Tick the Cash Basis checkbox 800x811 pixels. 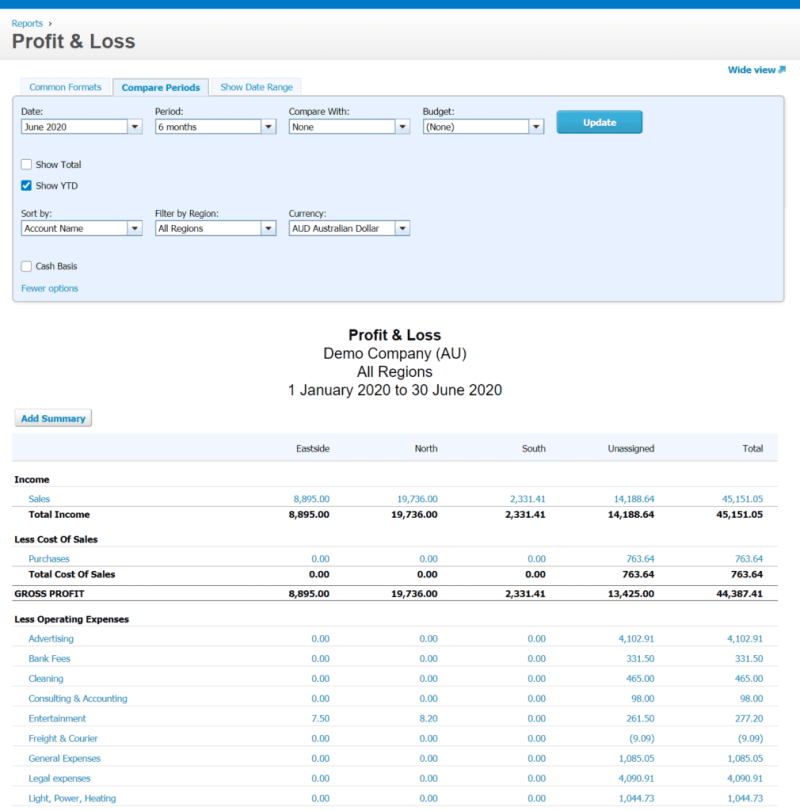[x=26, y=267]
